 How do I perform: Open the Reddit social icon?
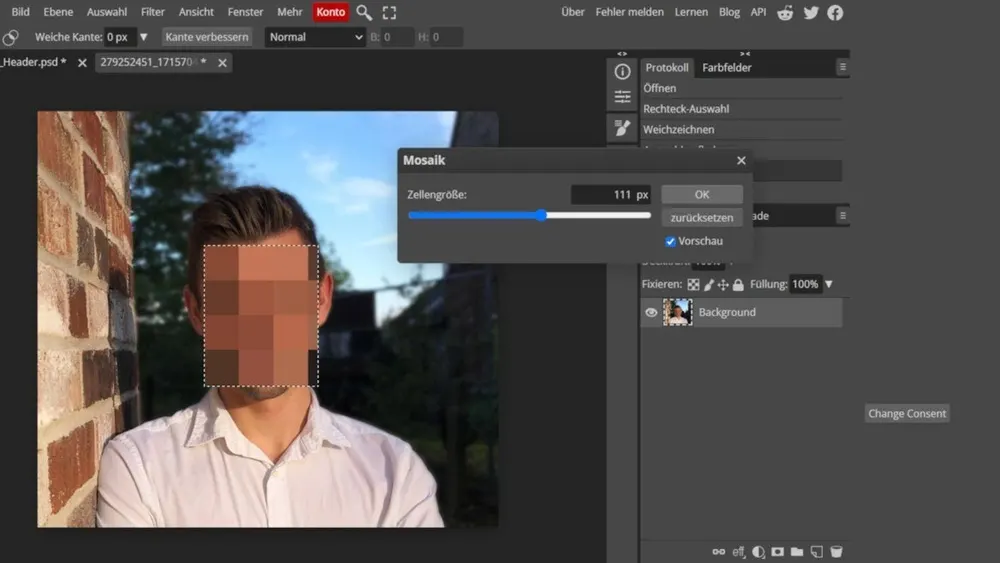pos(785,12)
